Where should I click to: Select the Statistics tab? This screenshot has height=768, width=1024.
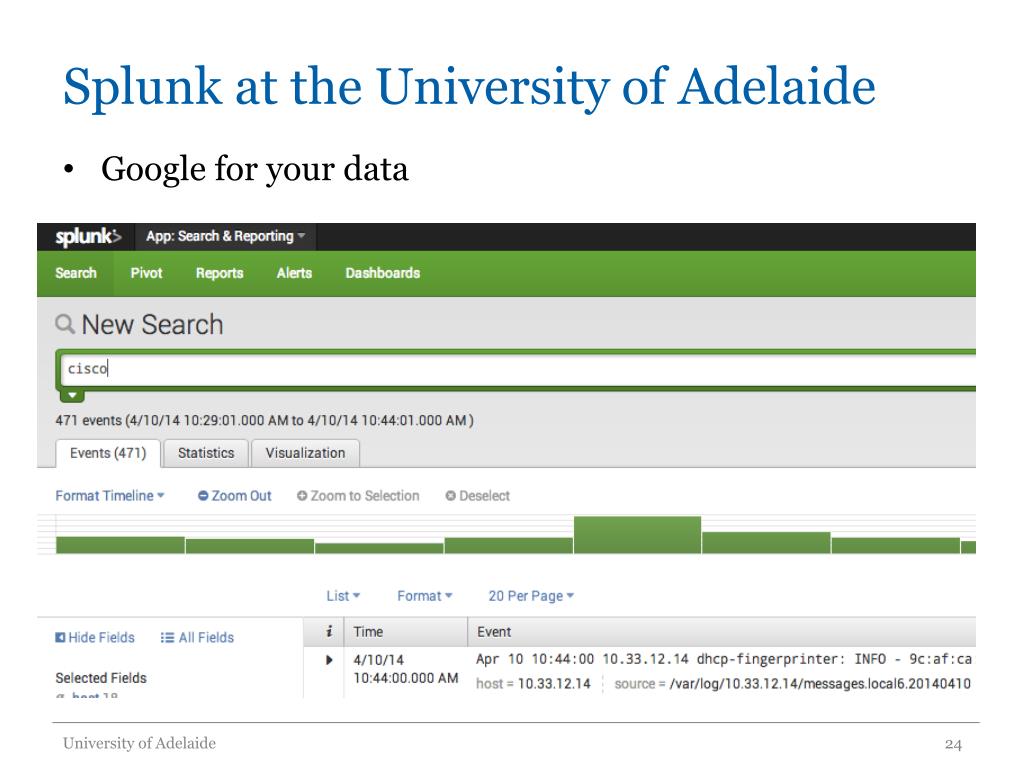(x=206, y=453)
